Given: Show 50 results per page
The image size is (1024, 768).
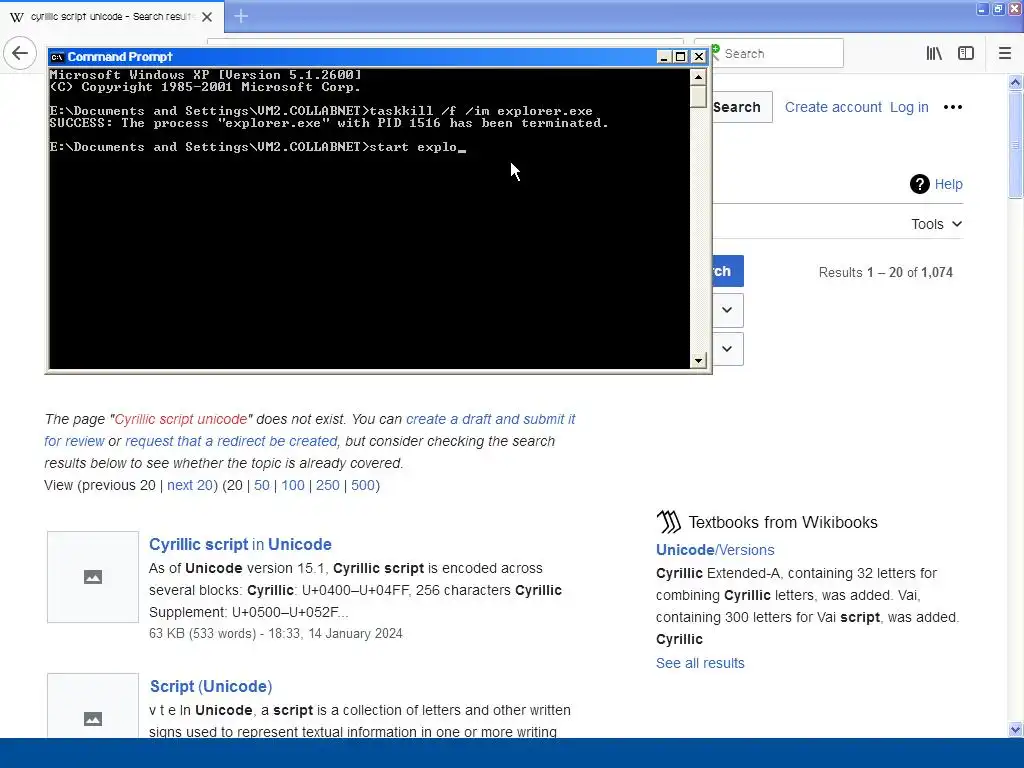Looking at the screenshot, I should coord(262,485).
